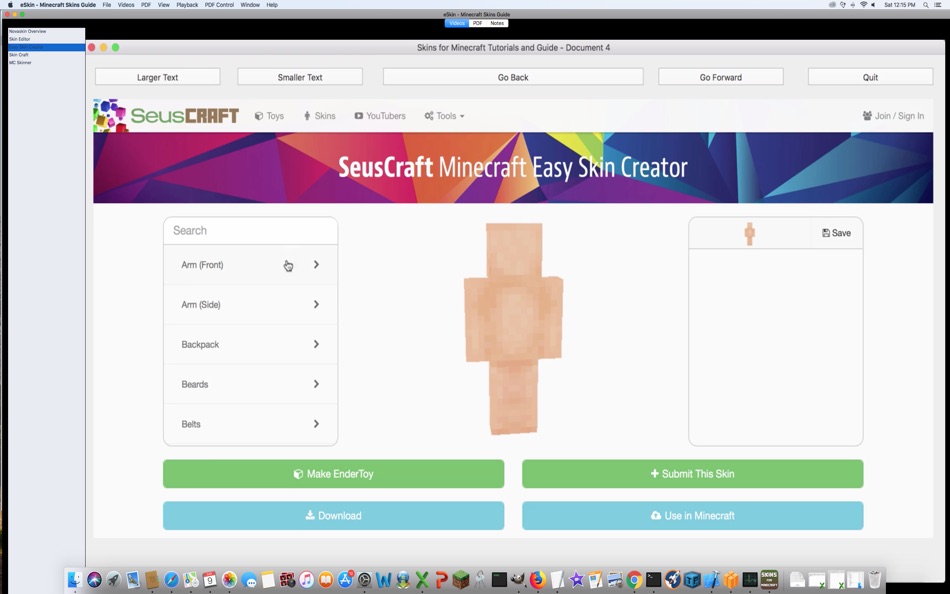Select the Belts text
This screenshot has width=950, height=594.
191,424
